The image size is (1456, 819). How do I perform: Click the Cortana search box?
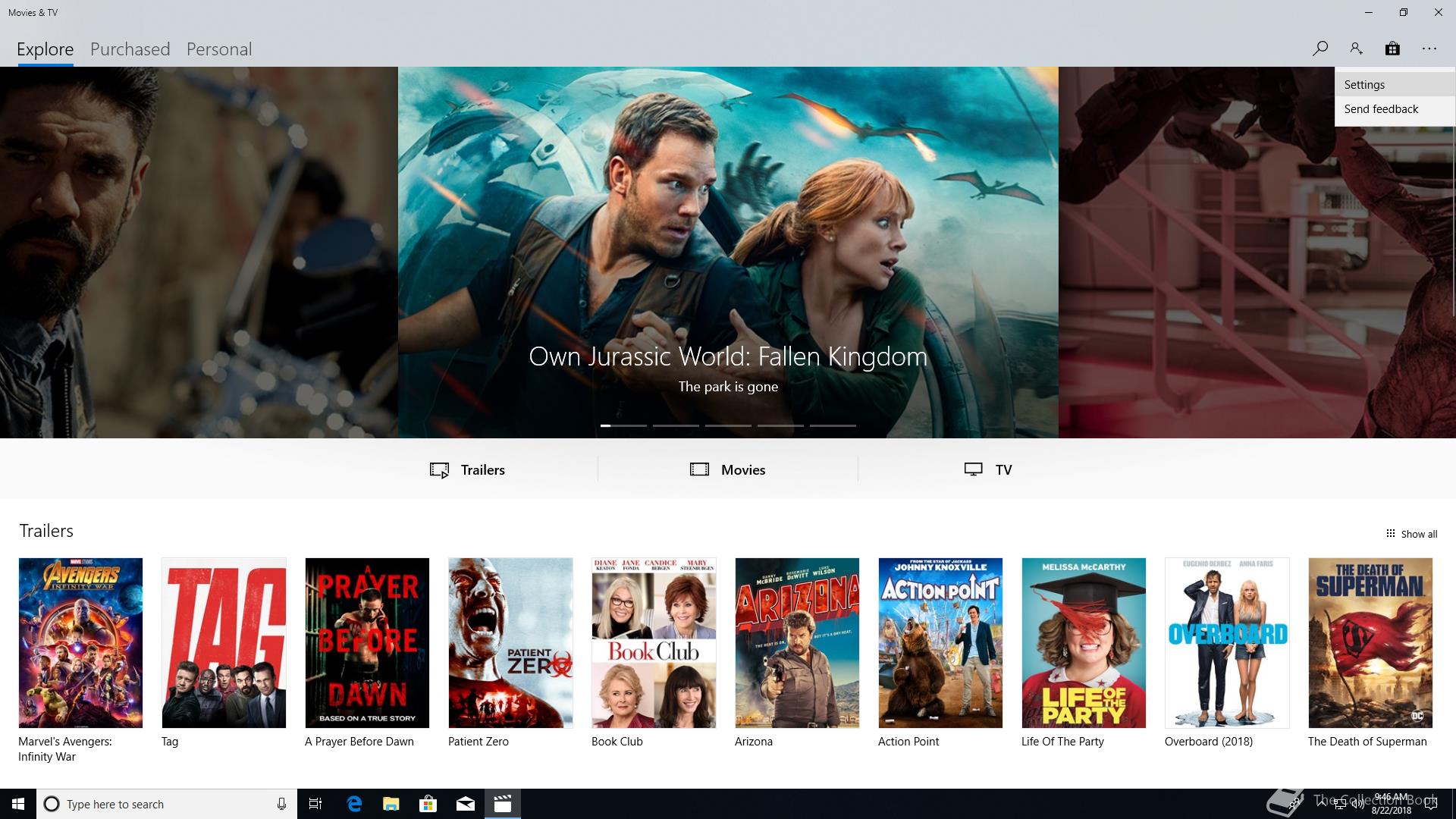coord(167,804)
